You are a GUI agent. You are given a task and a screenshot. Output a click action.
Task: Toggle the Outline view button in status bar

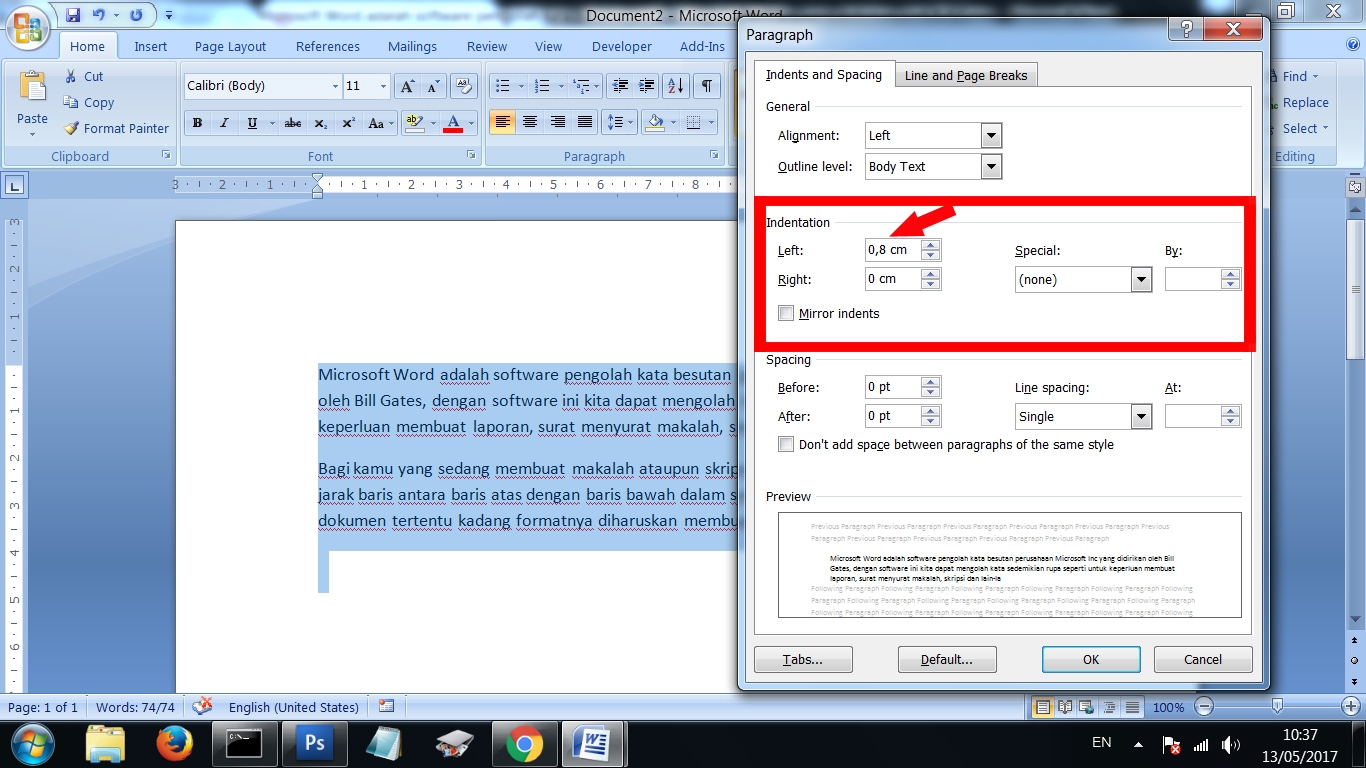click(1109, 707)
